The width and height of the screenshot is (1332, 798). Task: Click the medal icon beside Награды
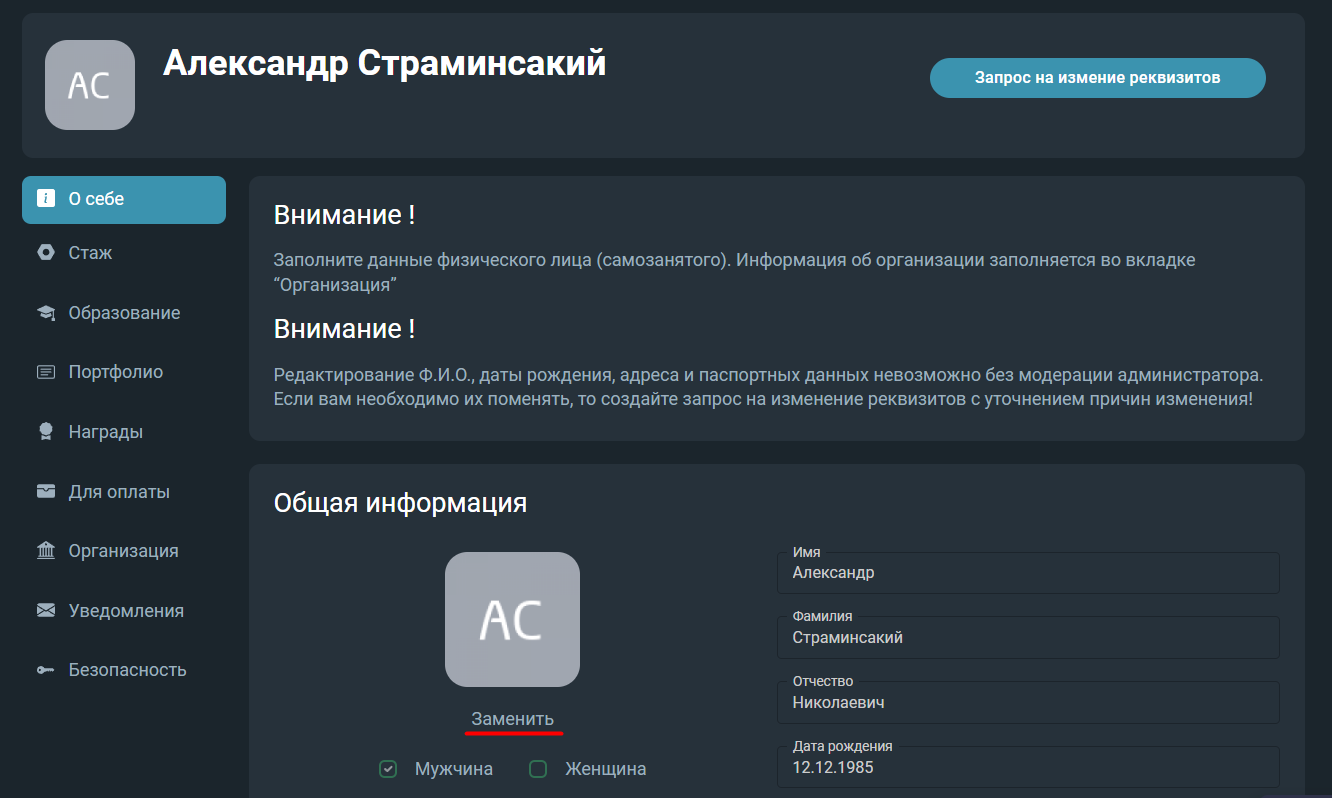(45, 432)
